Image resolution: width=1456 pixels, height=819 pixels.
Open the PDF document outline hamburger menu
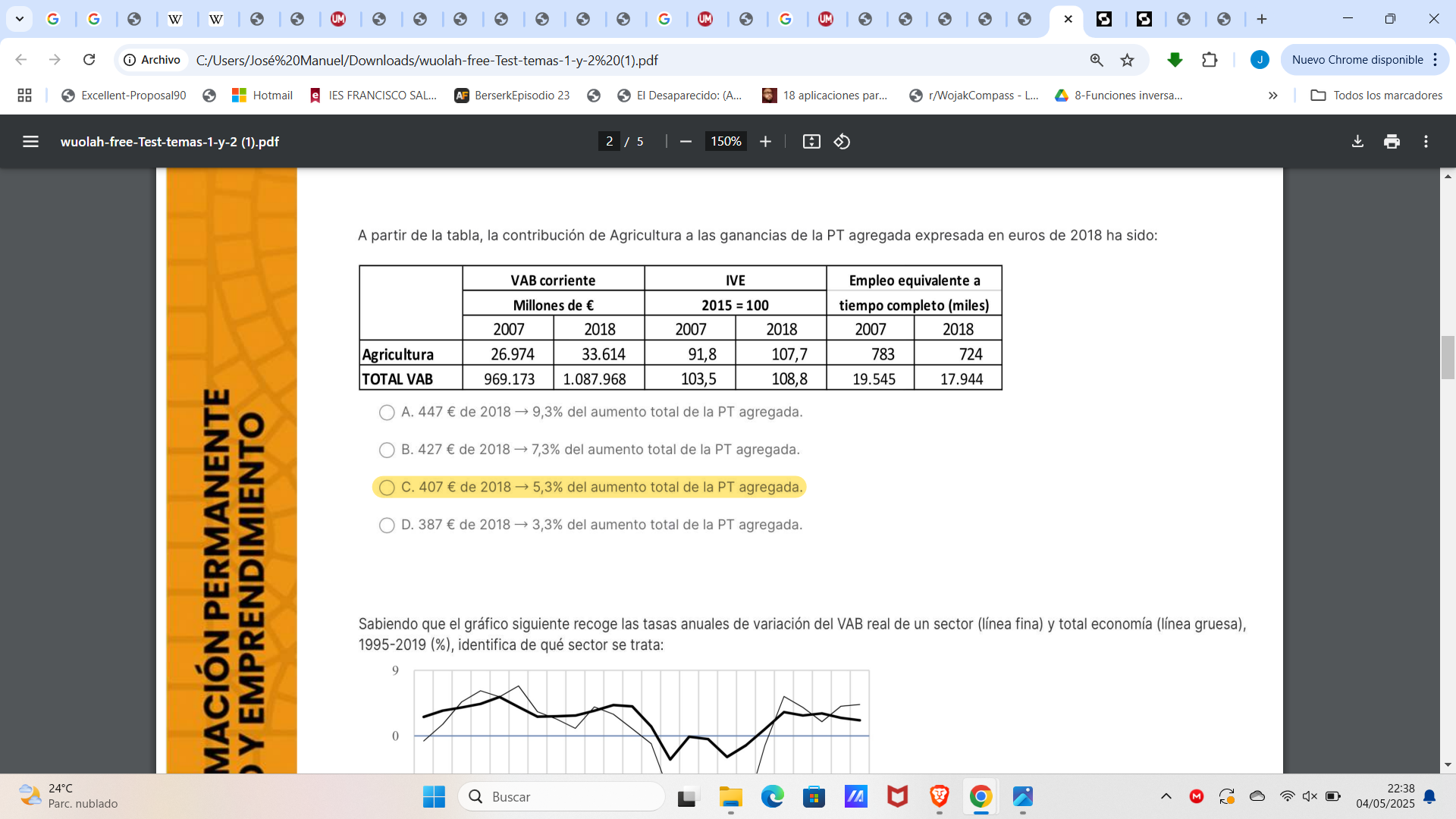(x=30, y=141)
